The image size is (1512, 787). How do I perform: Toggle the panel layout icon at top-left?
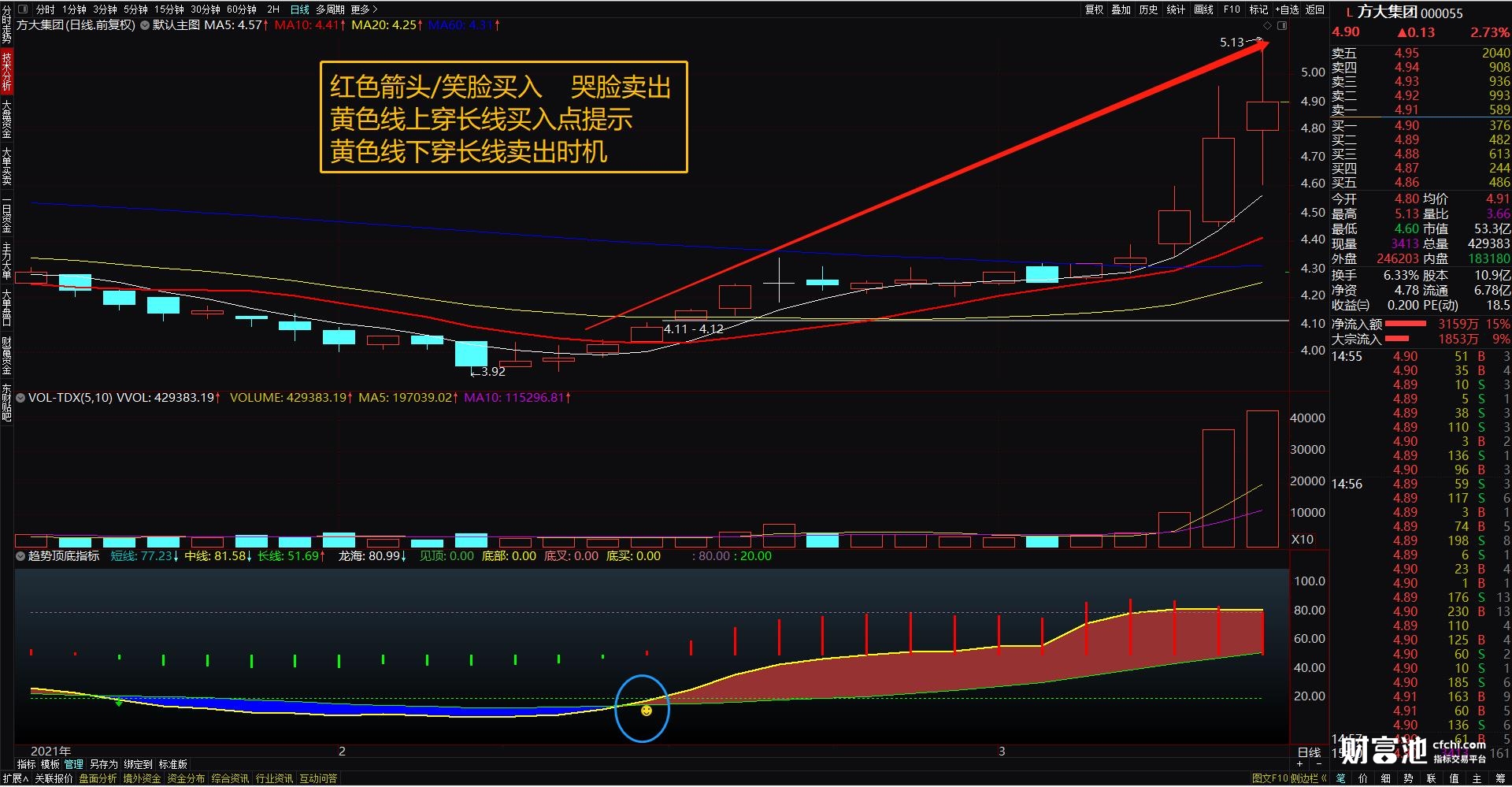(22, 9)
